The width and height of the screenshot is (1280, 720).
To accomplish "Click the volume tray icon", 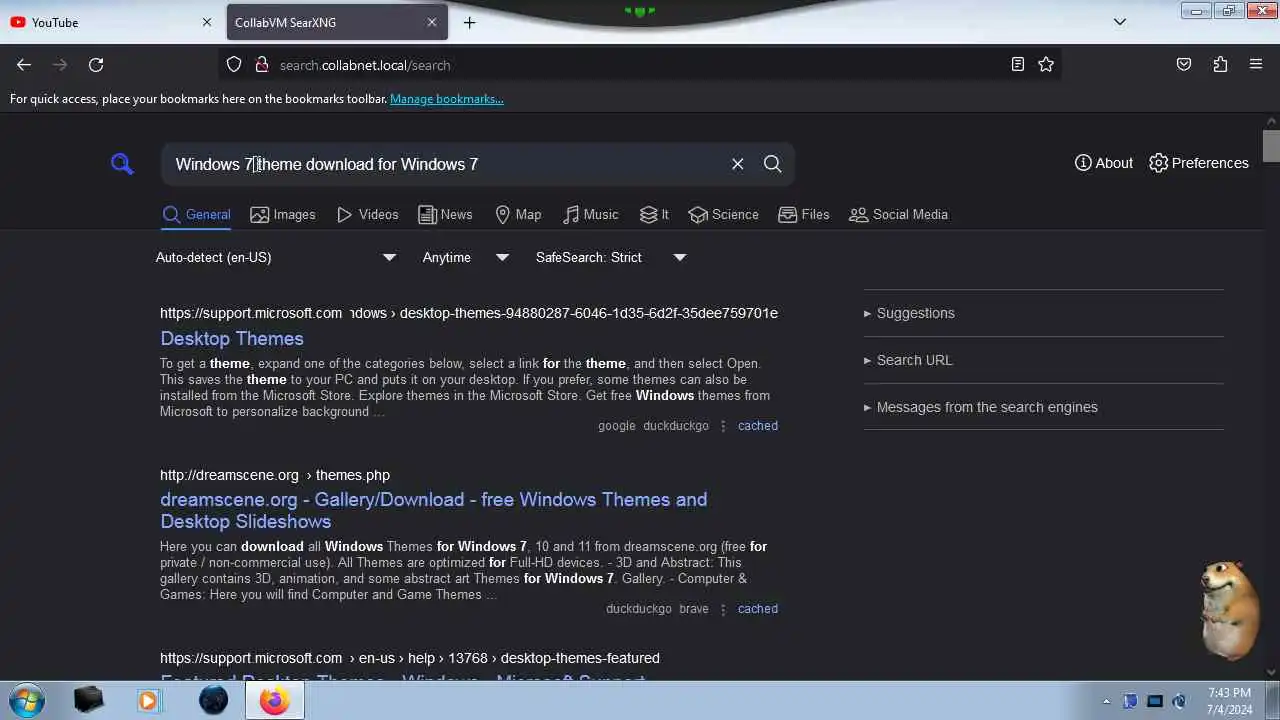I will (x=1179, y=701).
